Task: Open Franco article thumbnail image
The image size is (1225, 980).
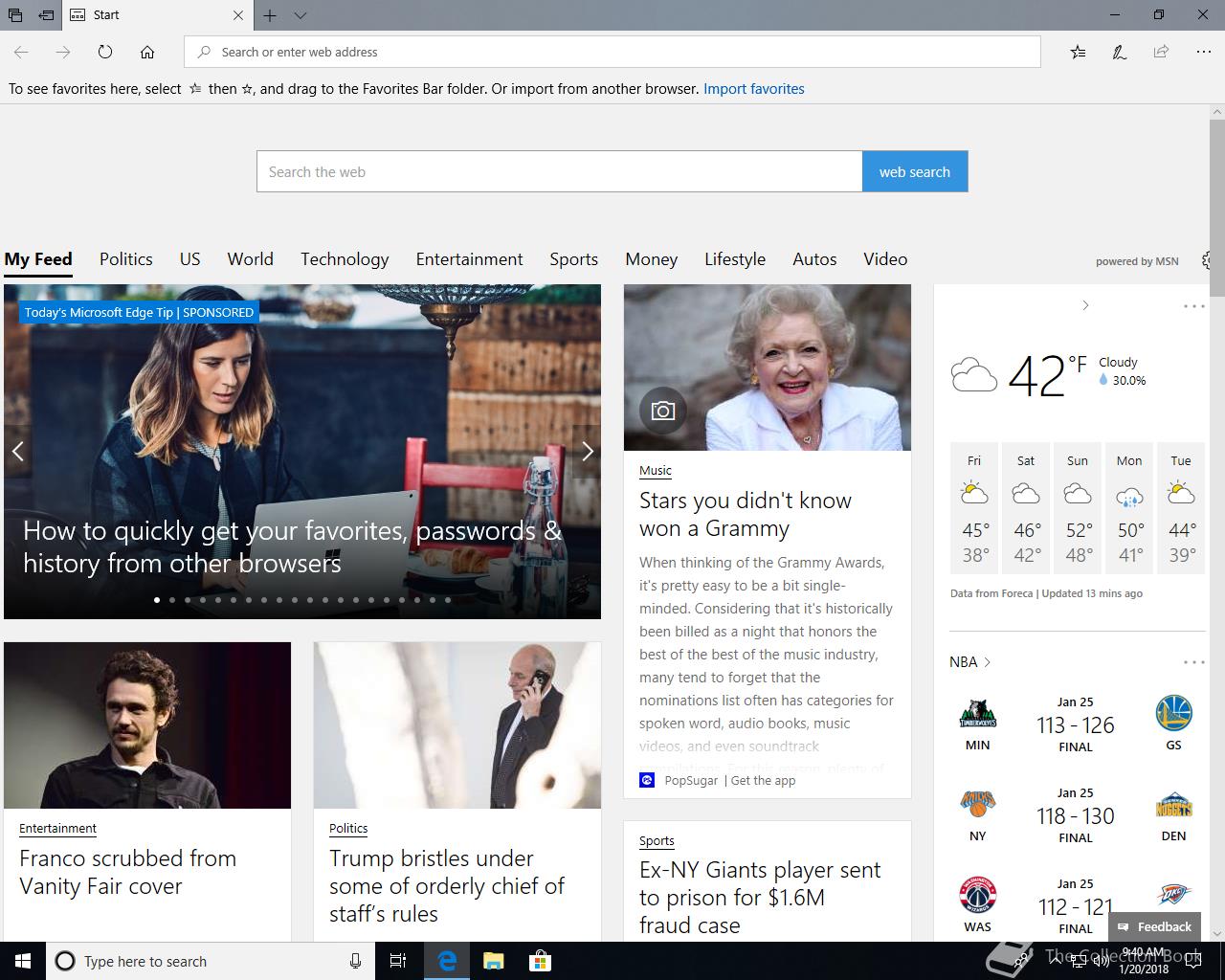Action: click(147, 725)
